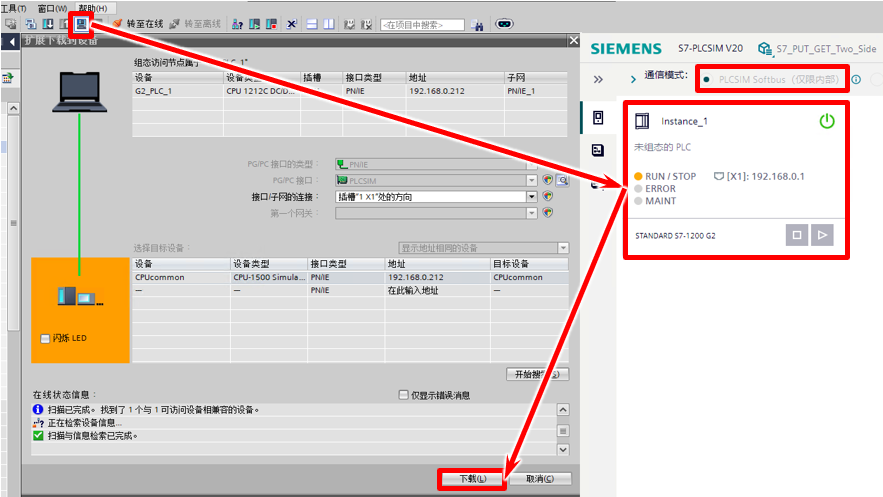
Task: Collapse the left panel arrow button
Action: 11,41
